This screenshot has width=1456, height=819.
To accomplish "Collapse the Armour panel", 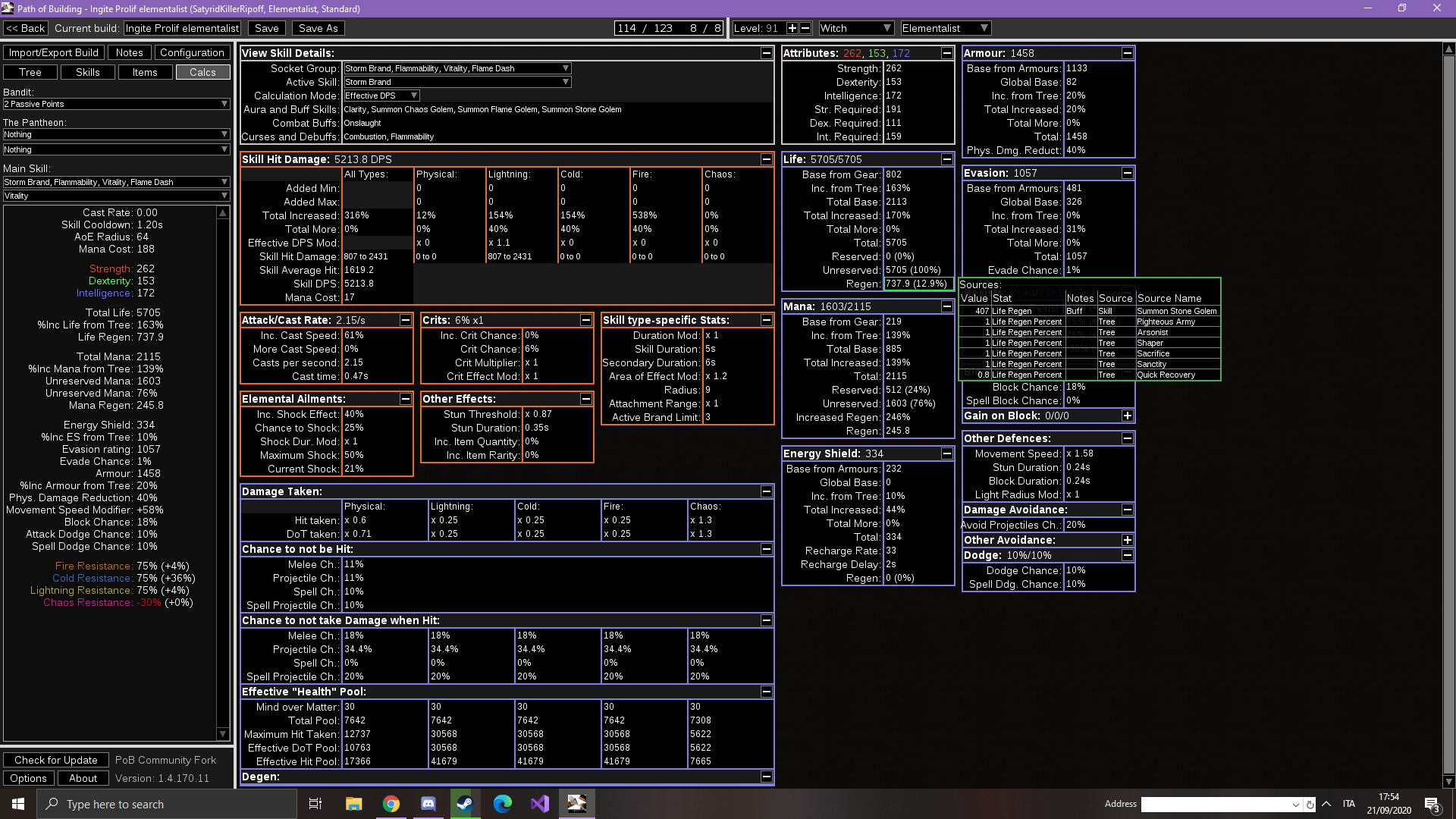I will pyautogui.click(x=1128, y=53).
